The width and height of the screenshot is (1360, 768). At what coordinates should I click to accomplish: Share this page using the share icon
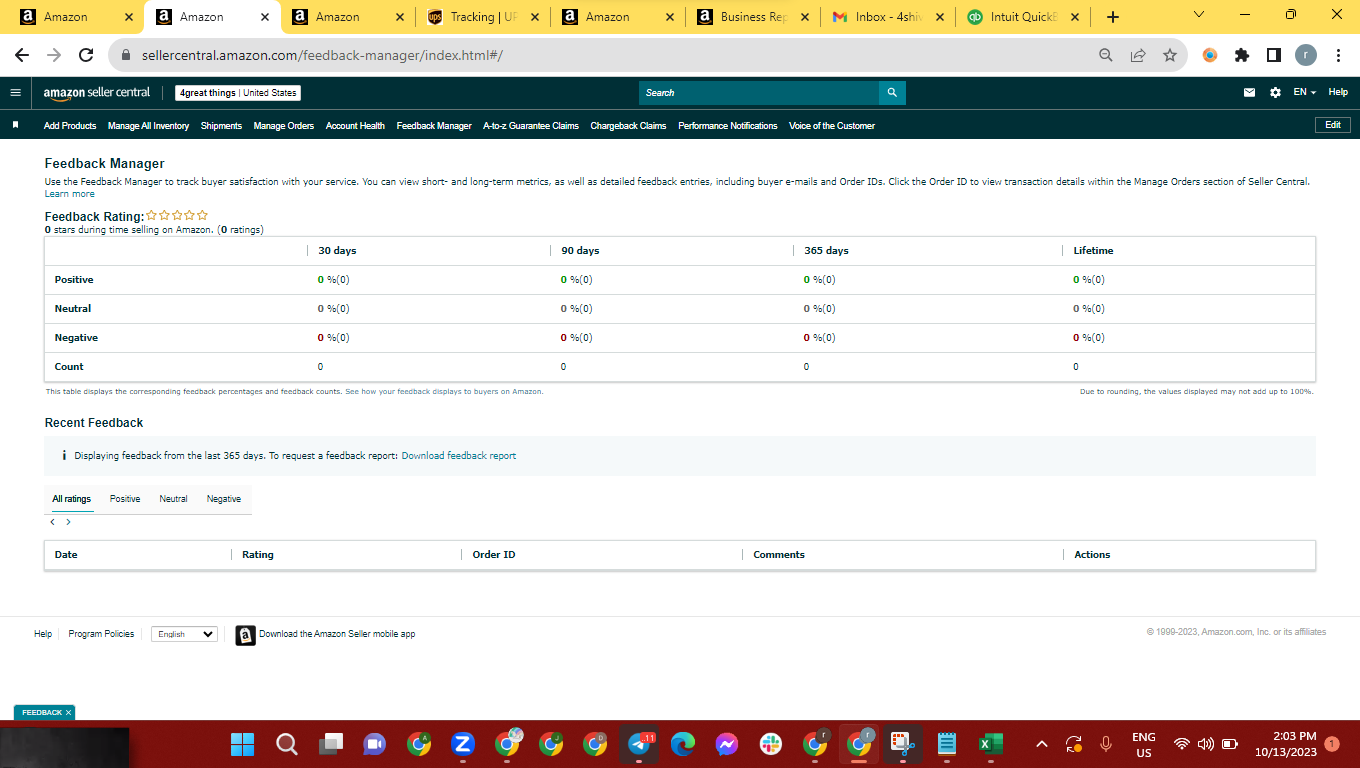(x=1138, y=56)
